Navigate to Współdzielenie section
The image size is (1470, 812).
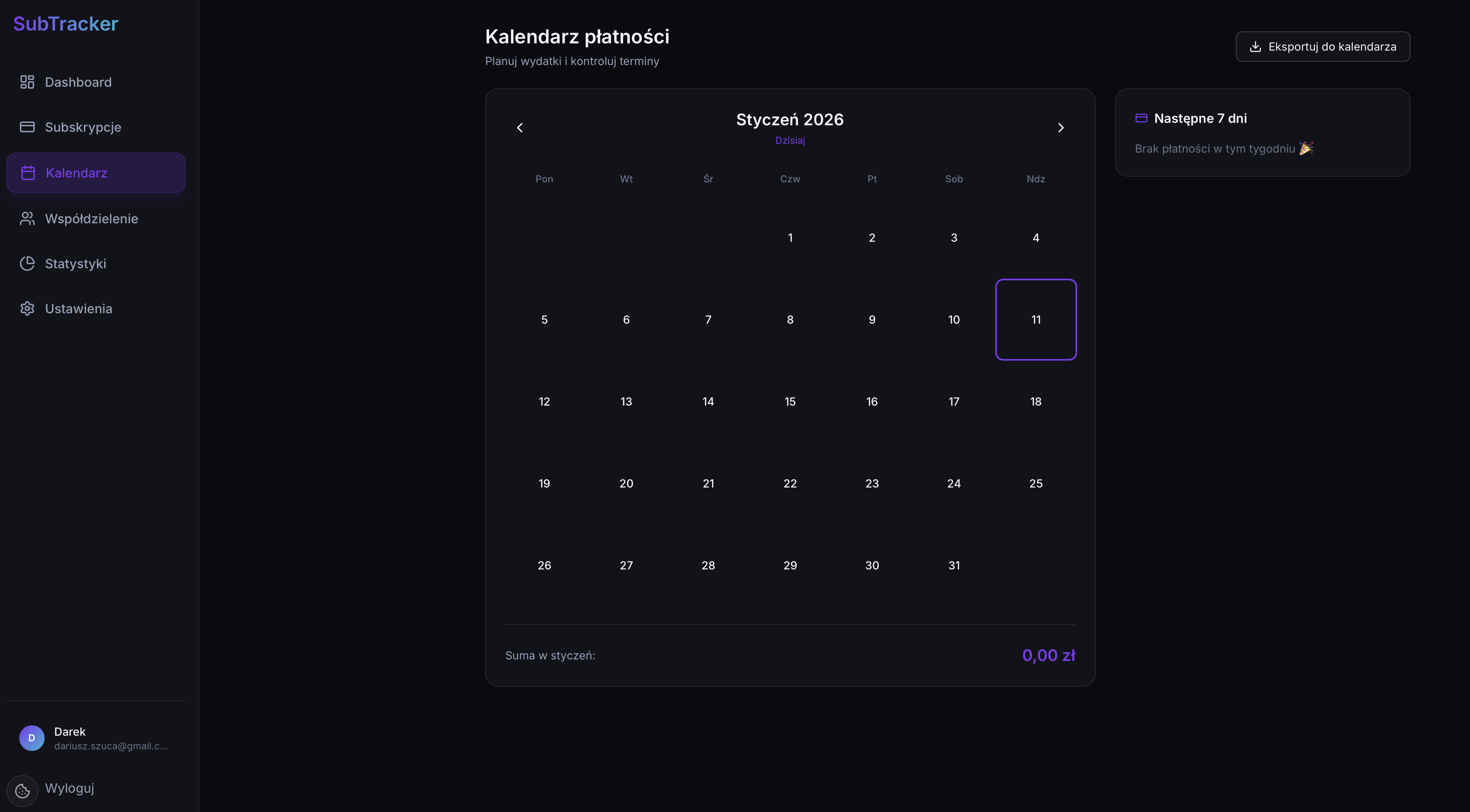tap(91, 218)
